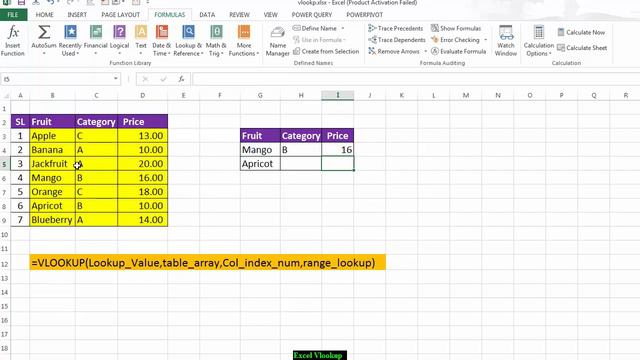Viewport: 640px width, 360px height.
Task: Switch to the REVIEW tab
Action: coord(239,15)
